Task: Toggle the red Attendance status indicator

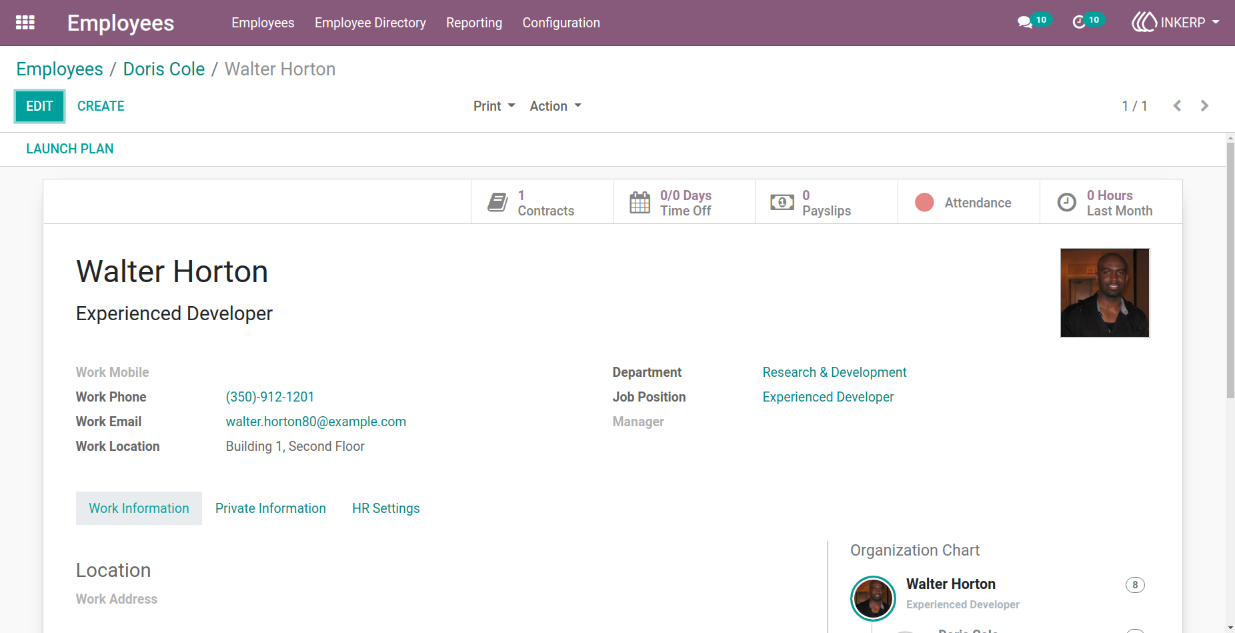Action: coord(924,203)
